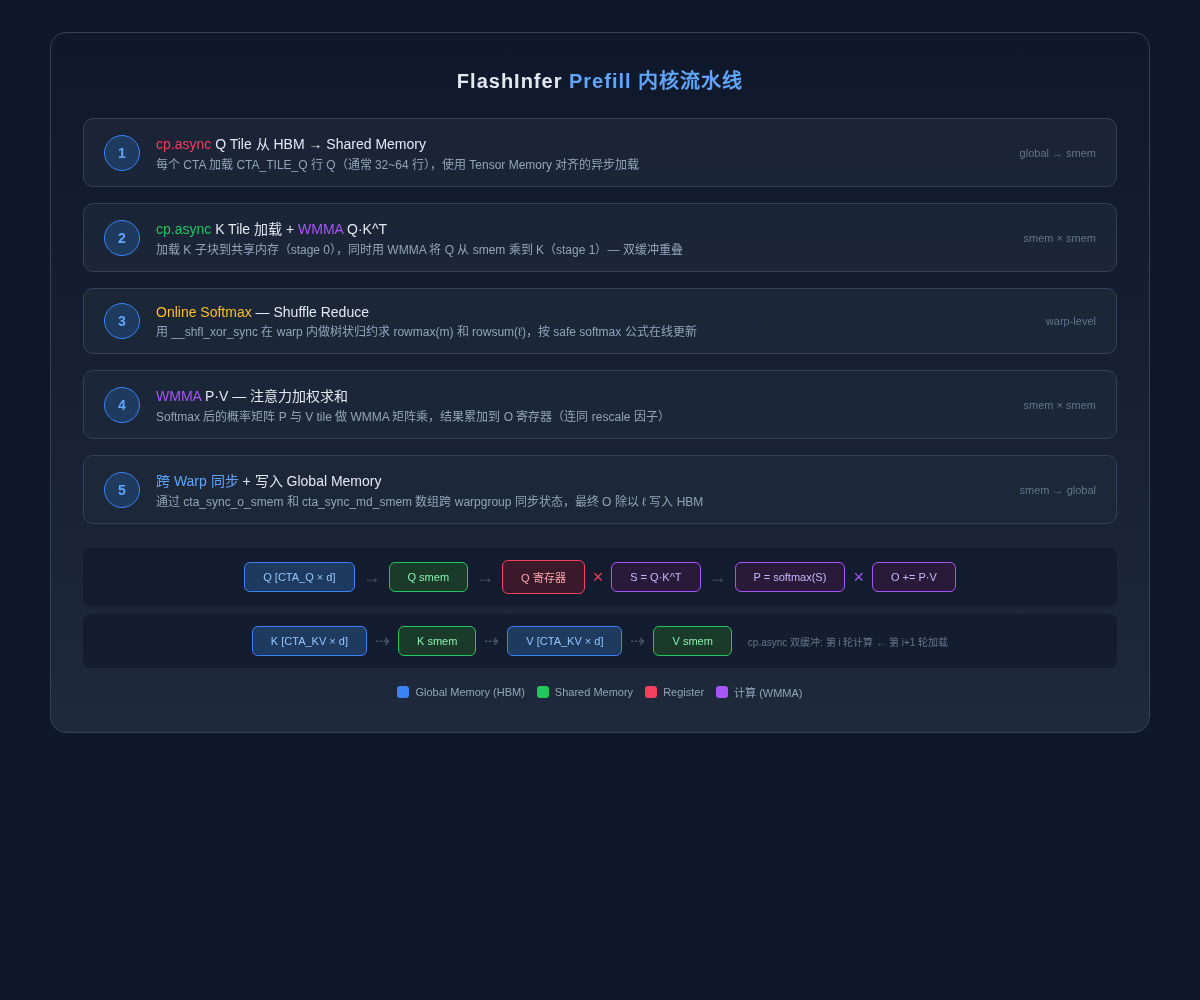The height and width of the screenshot is (1000, 1200).
Task: Click dashed arrow between V [CTA_KV × d] and V smem
Action: click(637, 641)
